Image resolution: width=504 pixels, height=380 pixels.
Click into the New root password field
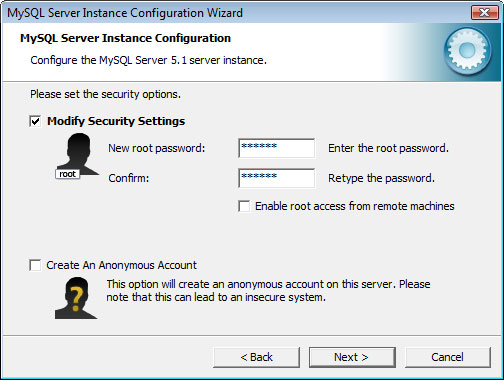click(277, 148)
